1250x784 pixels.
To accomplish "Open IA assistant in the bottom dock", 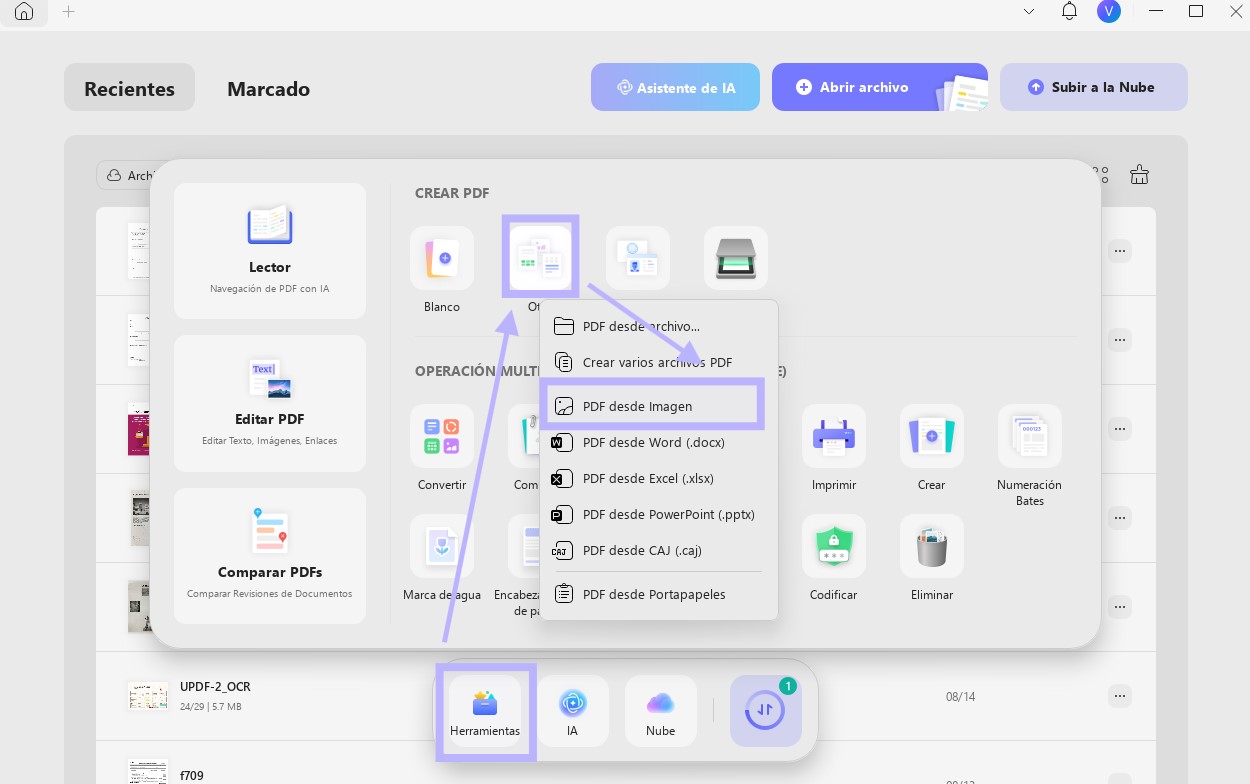I will pos(573,711).
